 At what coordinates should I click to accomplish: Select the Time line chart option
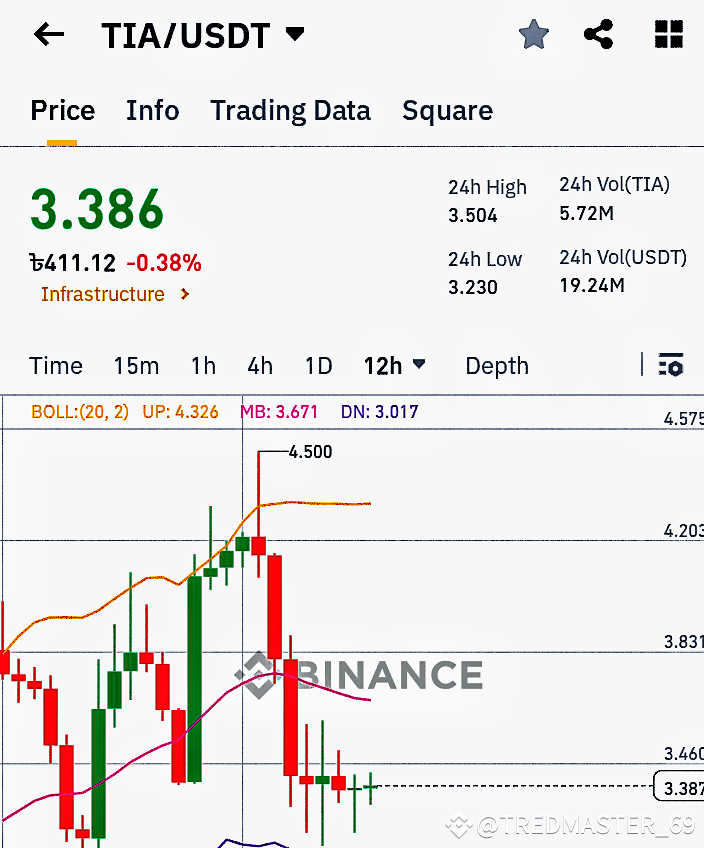pos(56,366)
